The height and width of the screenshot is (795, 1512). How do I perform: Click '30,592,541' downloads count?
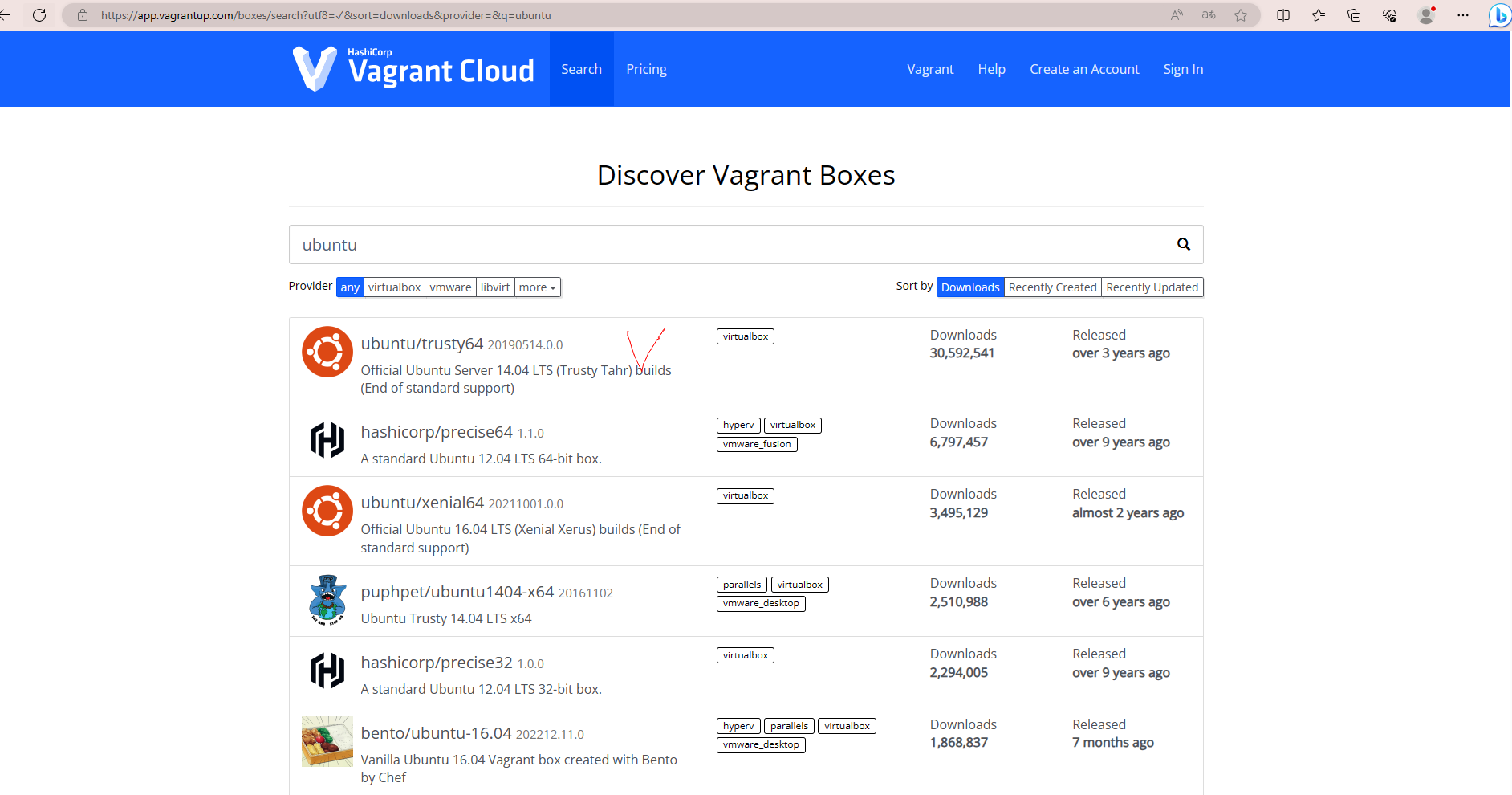[961, 353]
